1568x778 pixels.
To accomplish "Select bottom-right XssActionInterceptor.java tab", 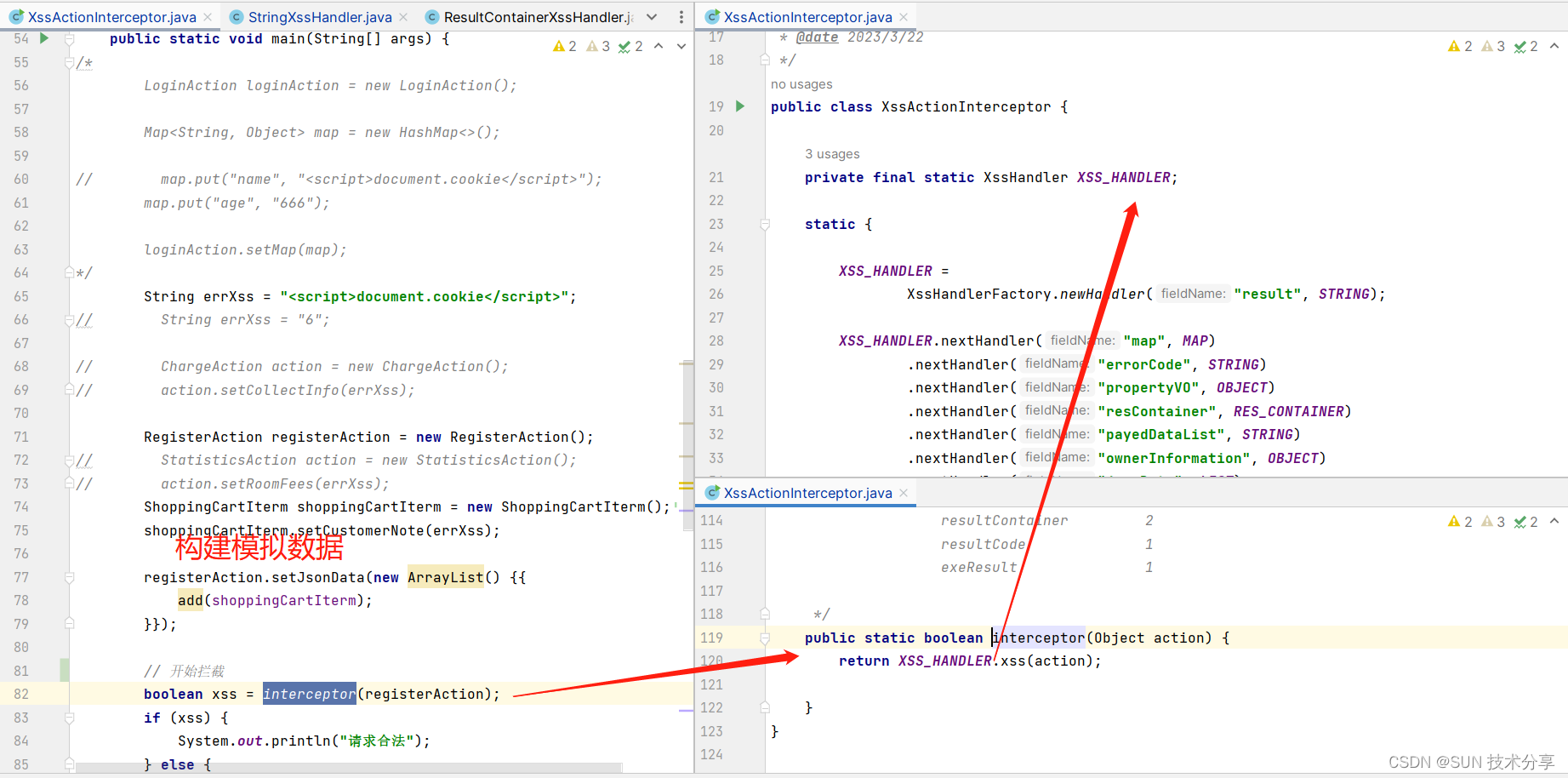I will coord(807,493).
